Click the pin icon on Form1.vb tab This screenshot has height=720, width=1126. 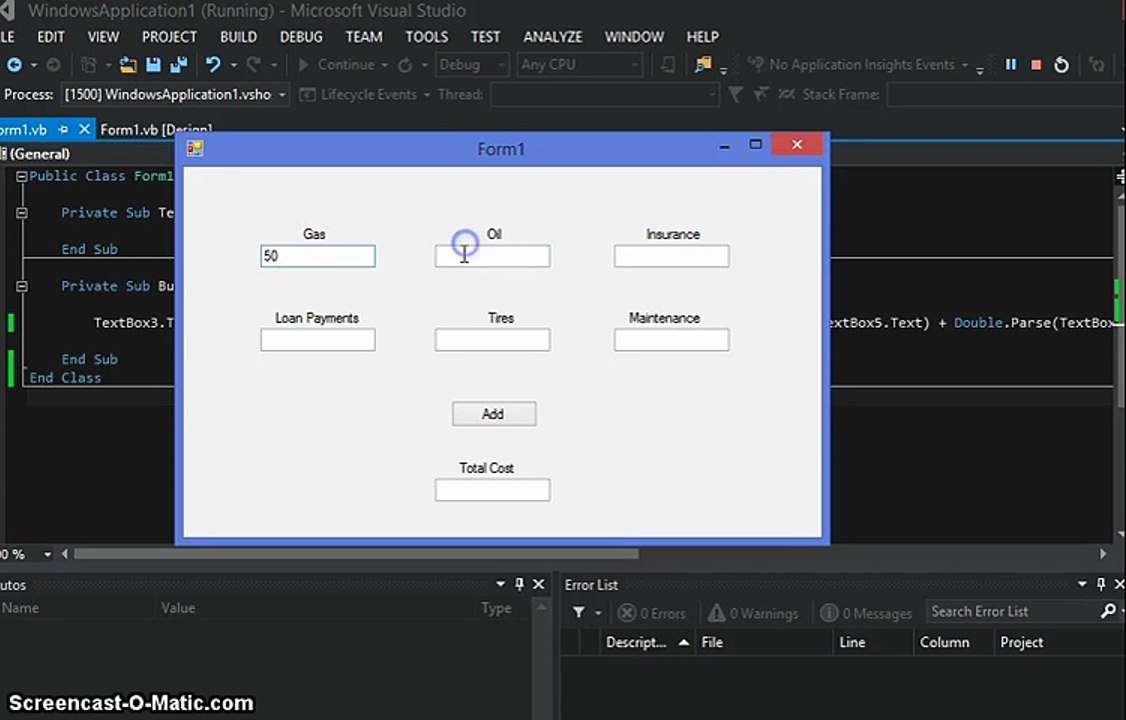coord(63,129)
